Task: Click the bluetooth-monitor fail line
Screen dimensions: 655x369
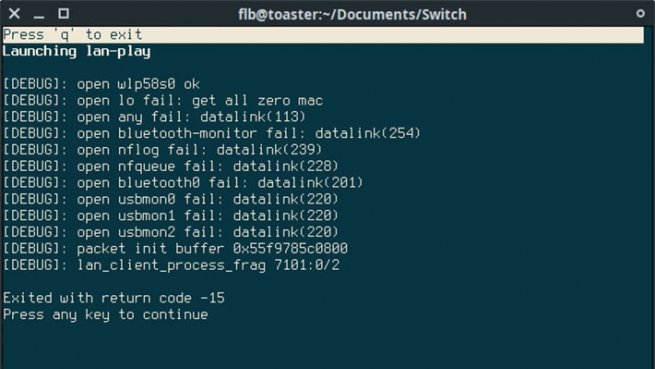Action: pos(212,133)
